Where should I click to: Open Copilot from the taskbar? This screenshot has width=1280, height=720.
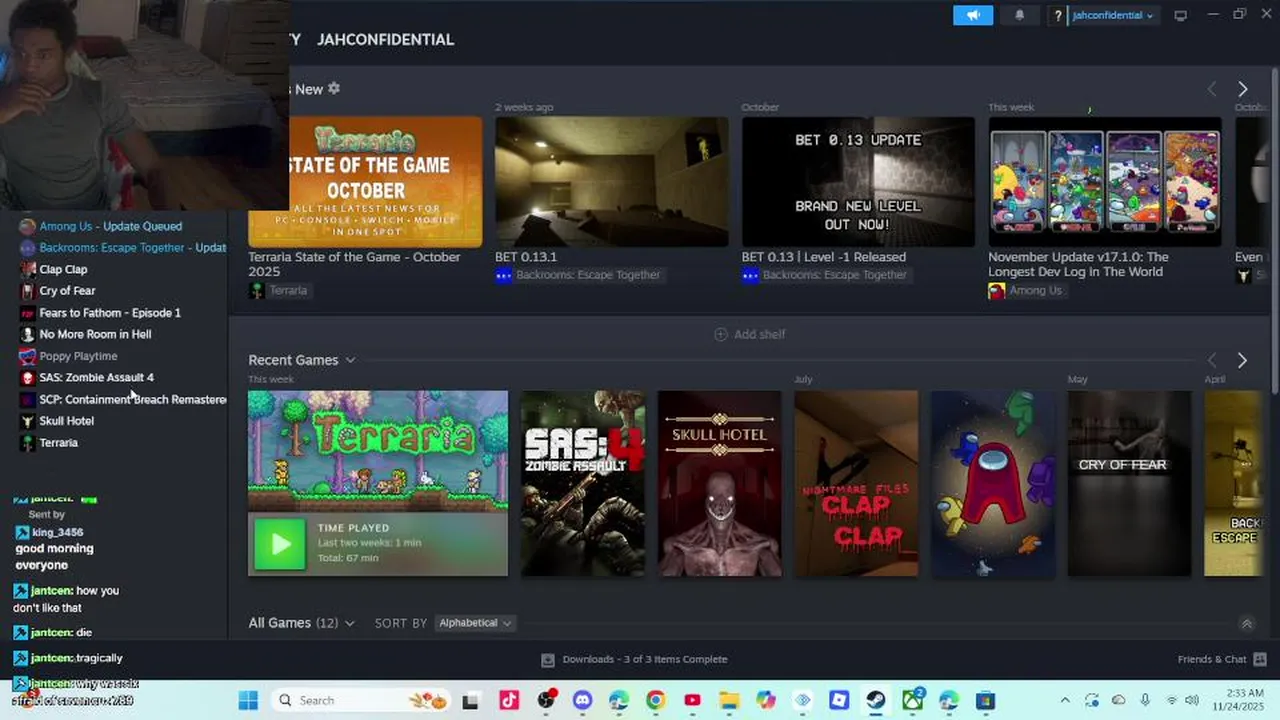coord(766,701)
